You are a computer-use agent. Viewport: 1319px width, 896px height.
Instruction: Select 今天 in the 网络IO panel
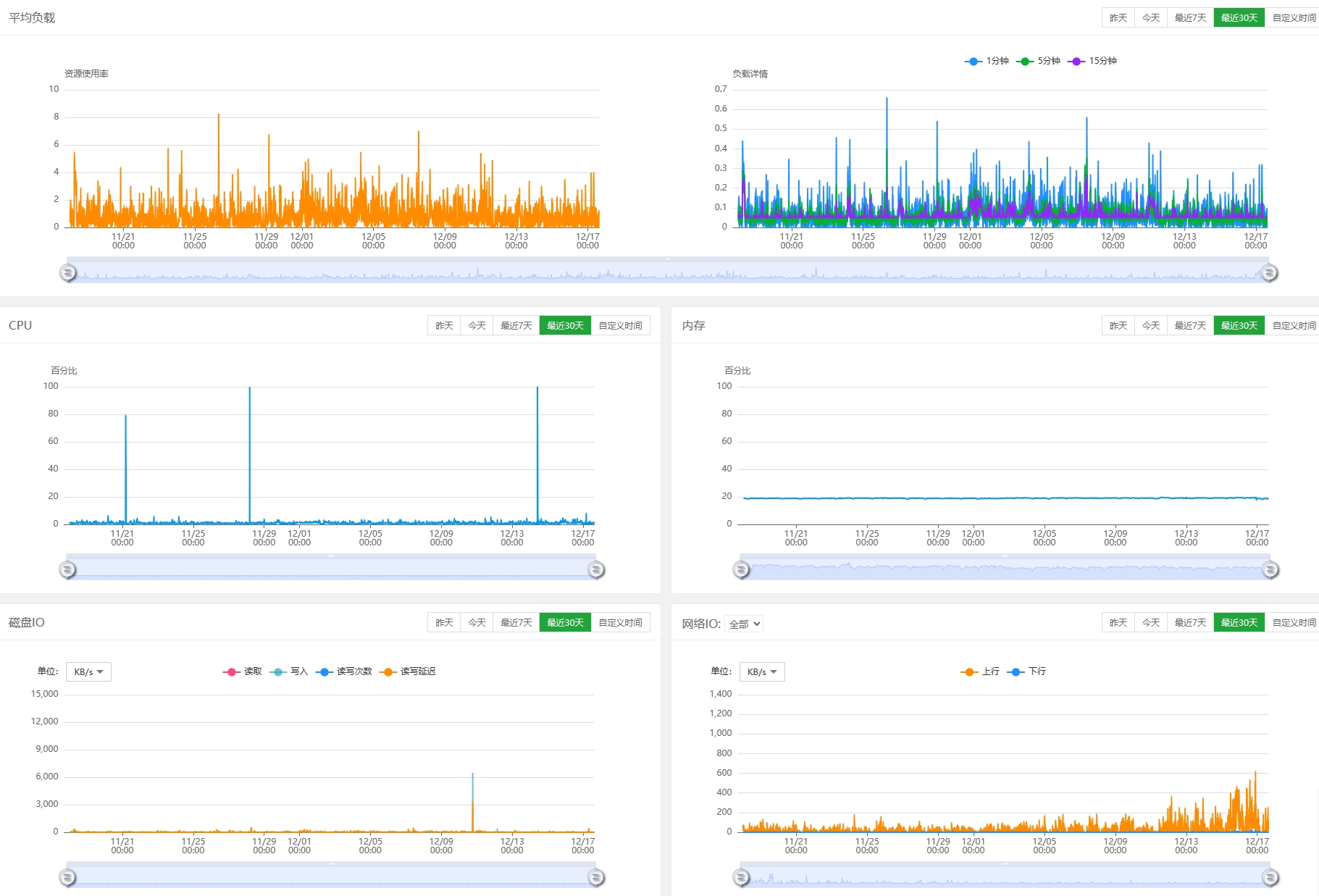pos(1150,622)
